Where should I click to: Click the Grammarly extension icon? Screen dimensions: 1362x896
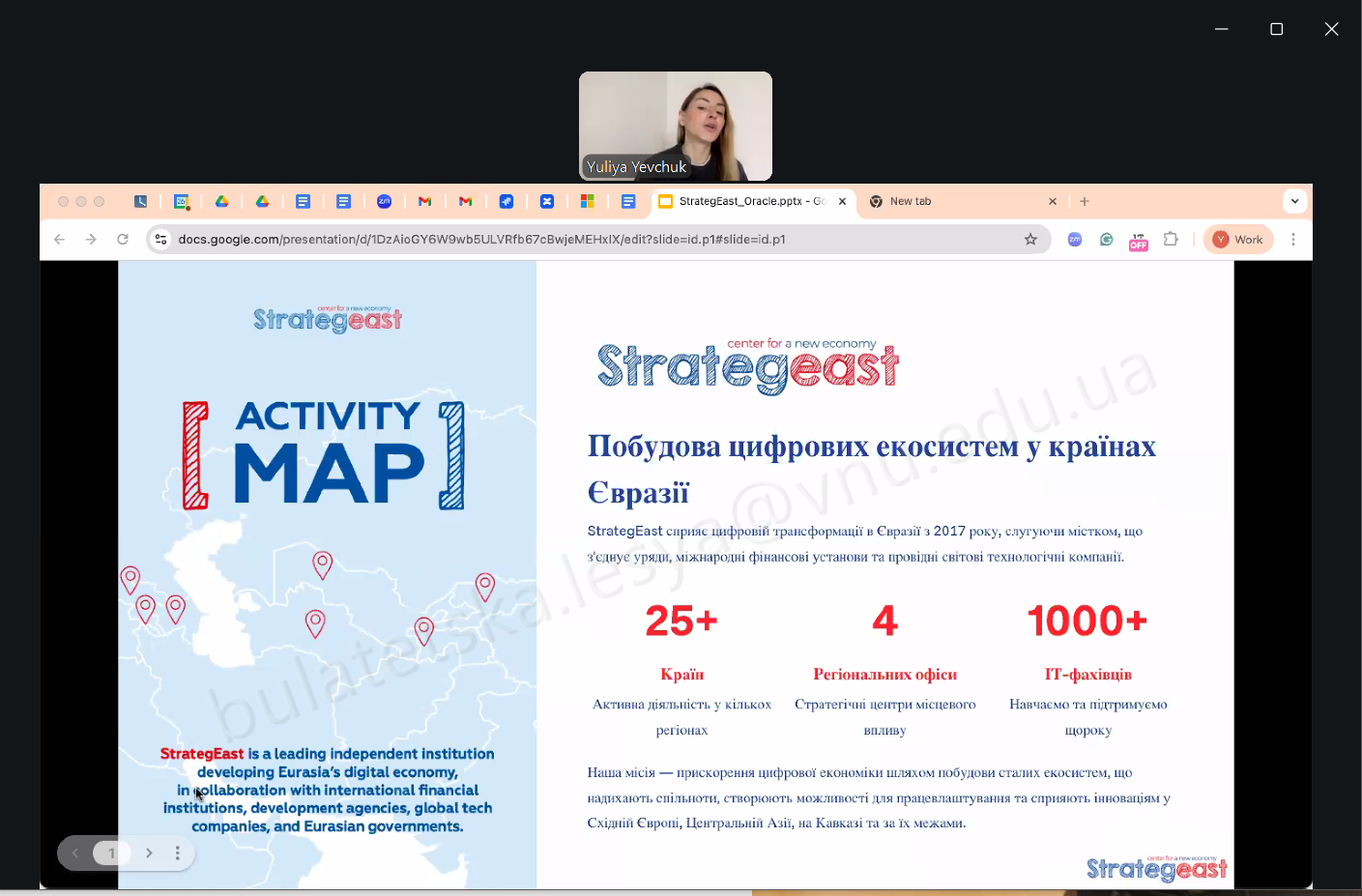(x=1107, y=240)
